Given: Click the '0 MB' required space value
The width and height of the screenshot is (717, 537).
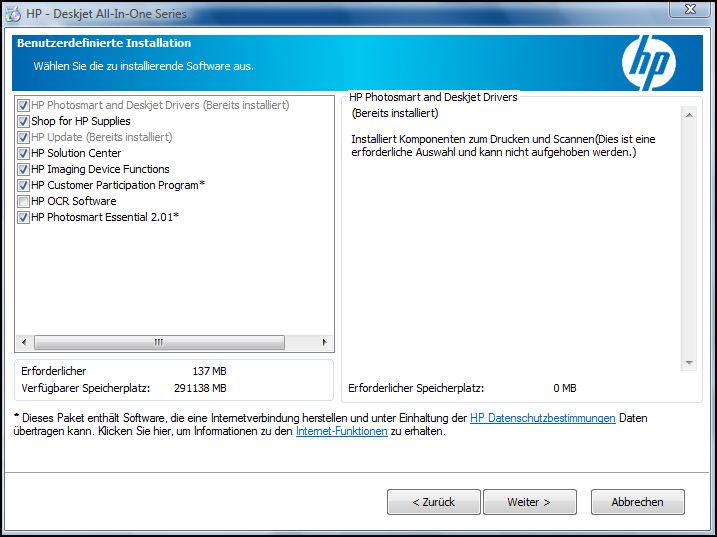Looking at the screenshot, I should coord(565,388).
